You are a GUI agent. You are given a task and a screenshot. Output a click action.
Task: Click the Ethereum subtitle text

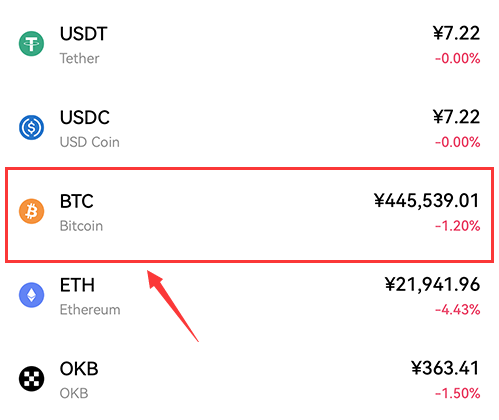[90, 310]
